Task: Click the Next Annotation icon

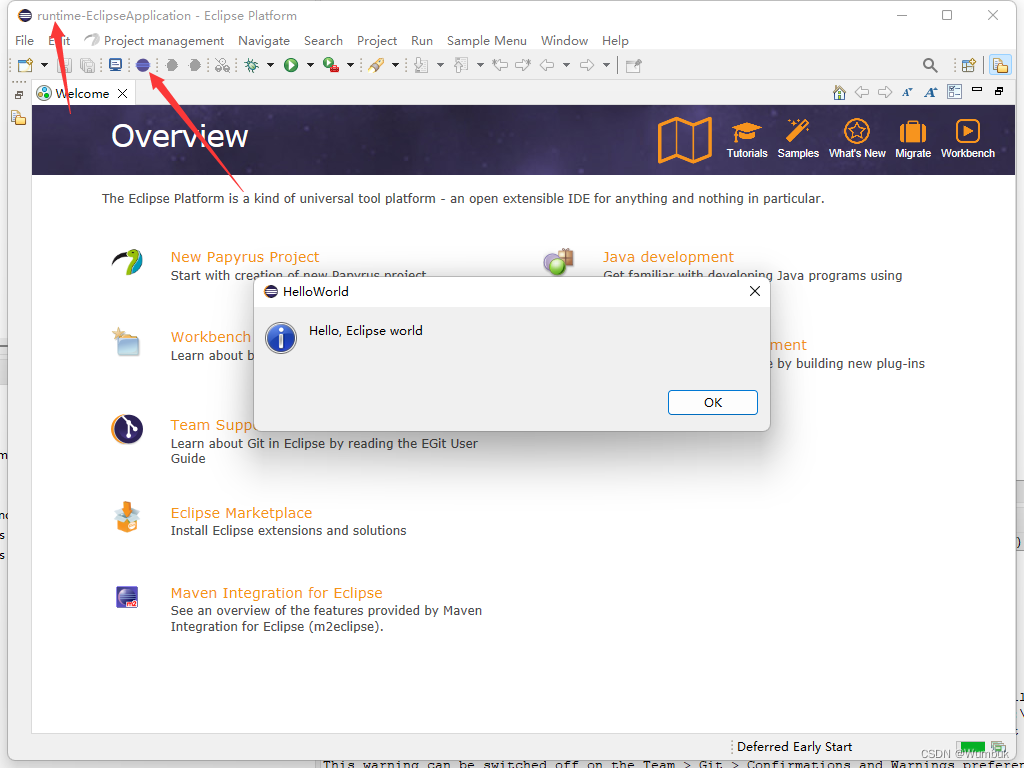Action: tap(421, 65)
